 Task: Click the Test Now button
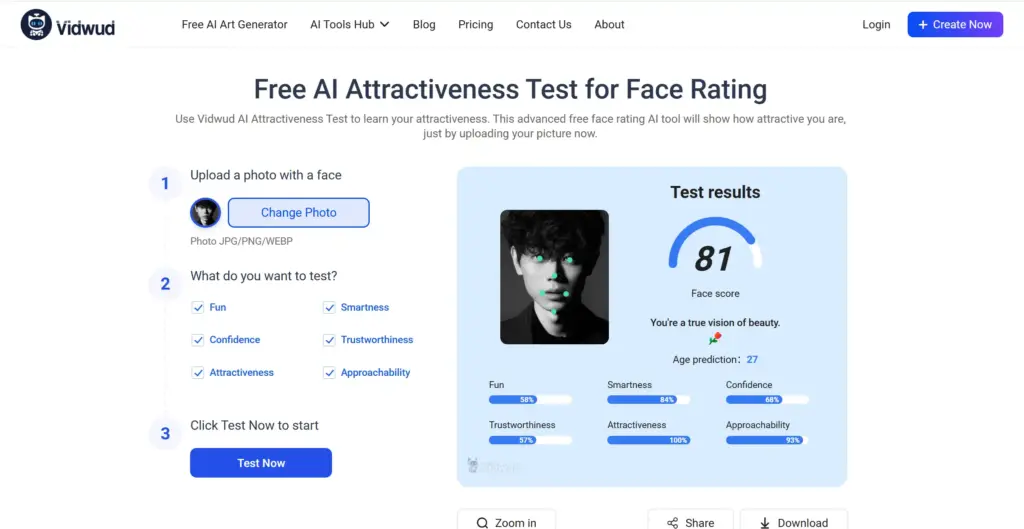click(261, 463)
